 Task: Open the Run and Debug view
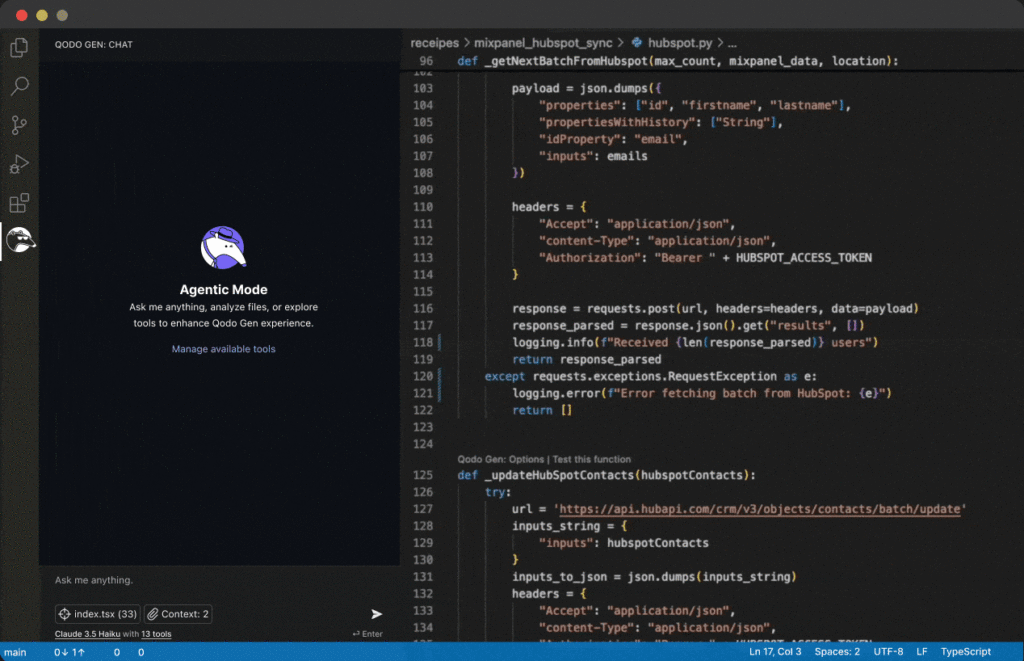[18, 164]
